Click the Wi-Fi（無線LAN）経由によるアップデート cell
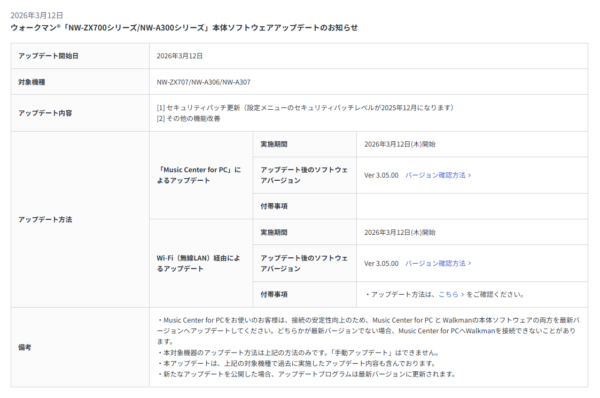 pyautogui.click(x=201, y=263)
